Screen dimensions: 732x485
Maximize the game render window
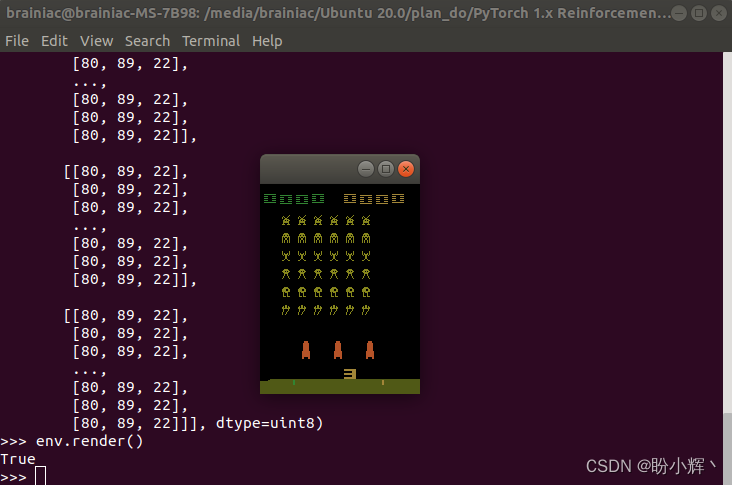coord(386,169)
